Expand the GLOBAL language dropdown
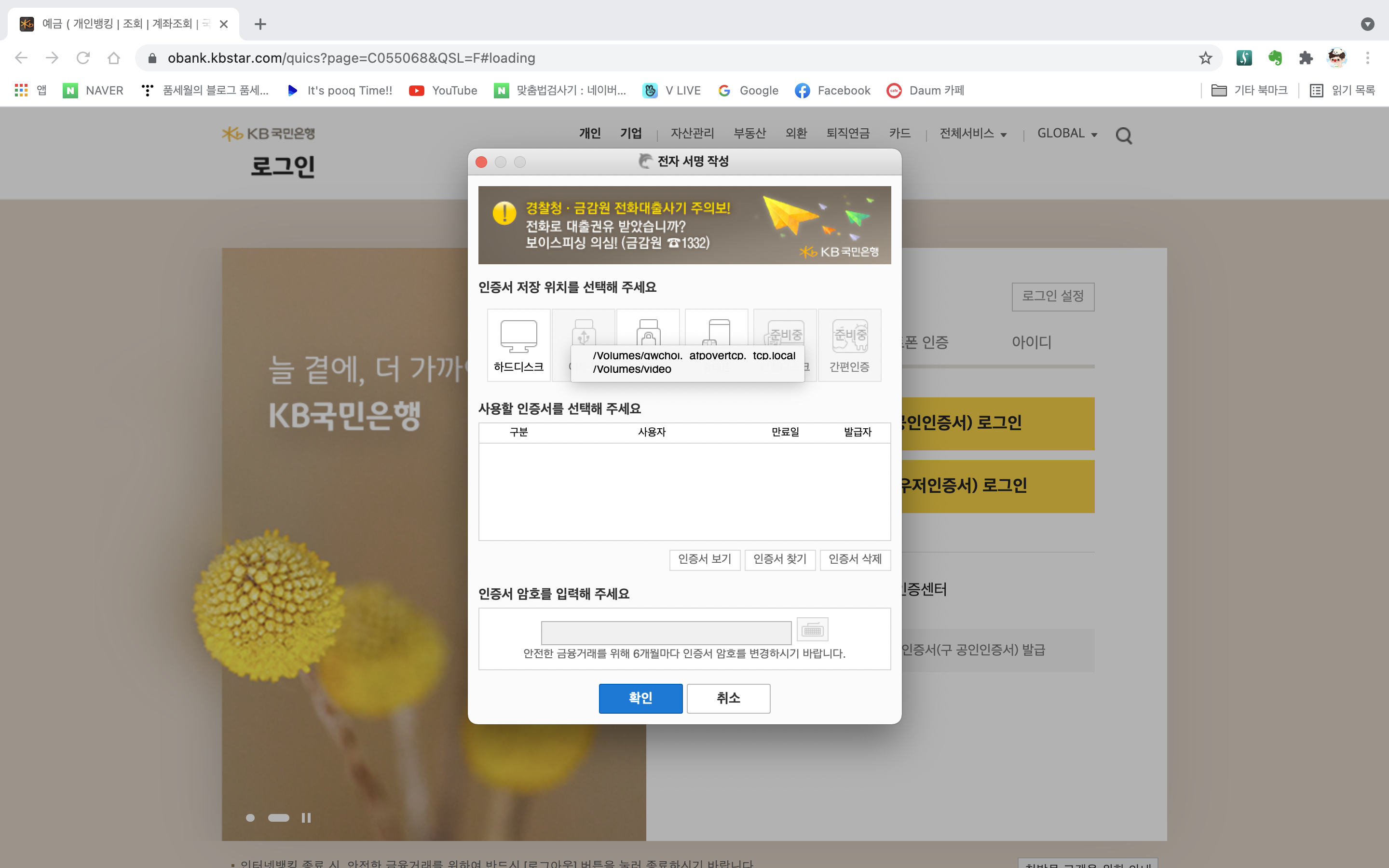 [x=1067, y=133]
